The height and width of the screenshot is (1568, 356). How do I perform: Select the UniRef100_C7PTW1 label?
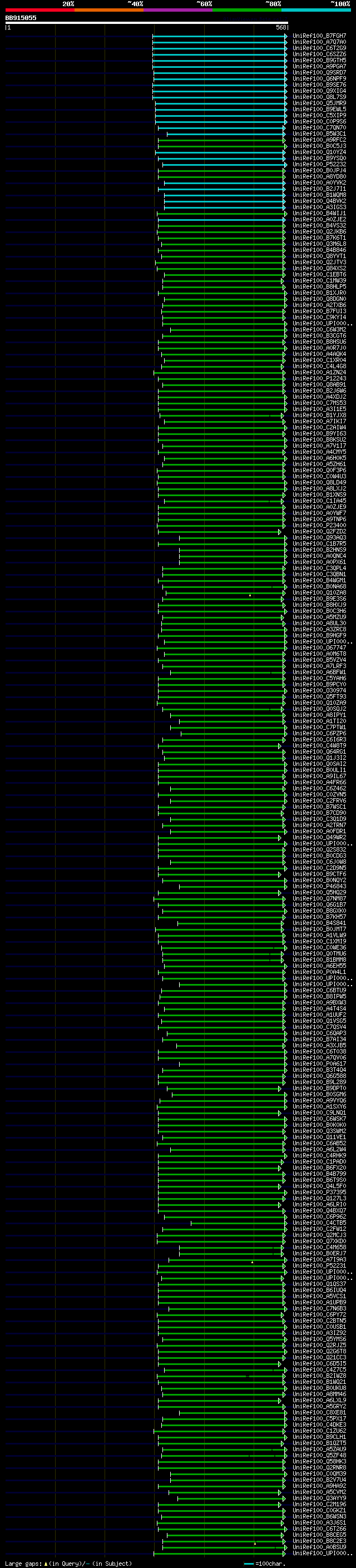[319, 728]
